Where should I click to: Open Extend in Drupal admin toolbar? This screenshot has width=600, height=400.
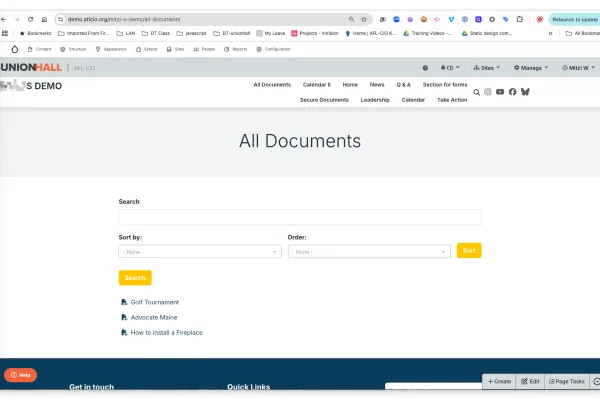(x=147, y=49)
